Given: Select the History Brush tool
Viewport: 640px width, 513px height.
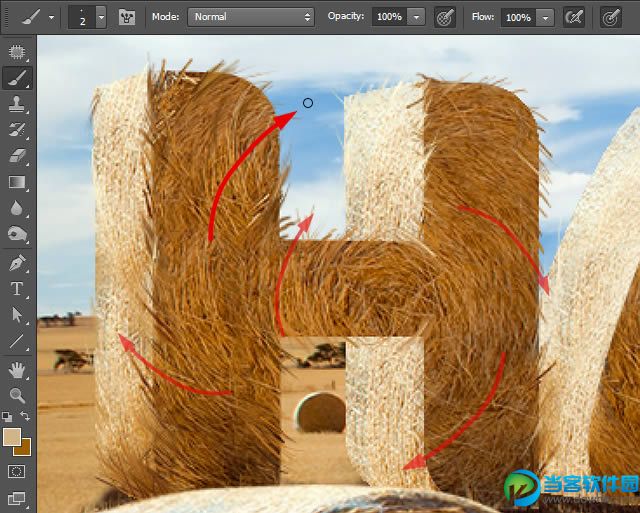Looking at the screenshot, I should coord(17,130).
